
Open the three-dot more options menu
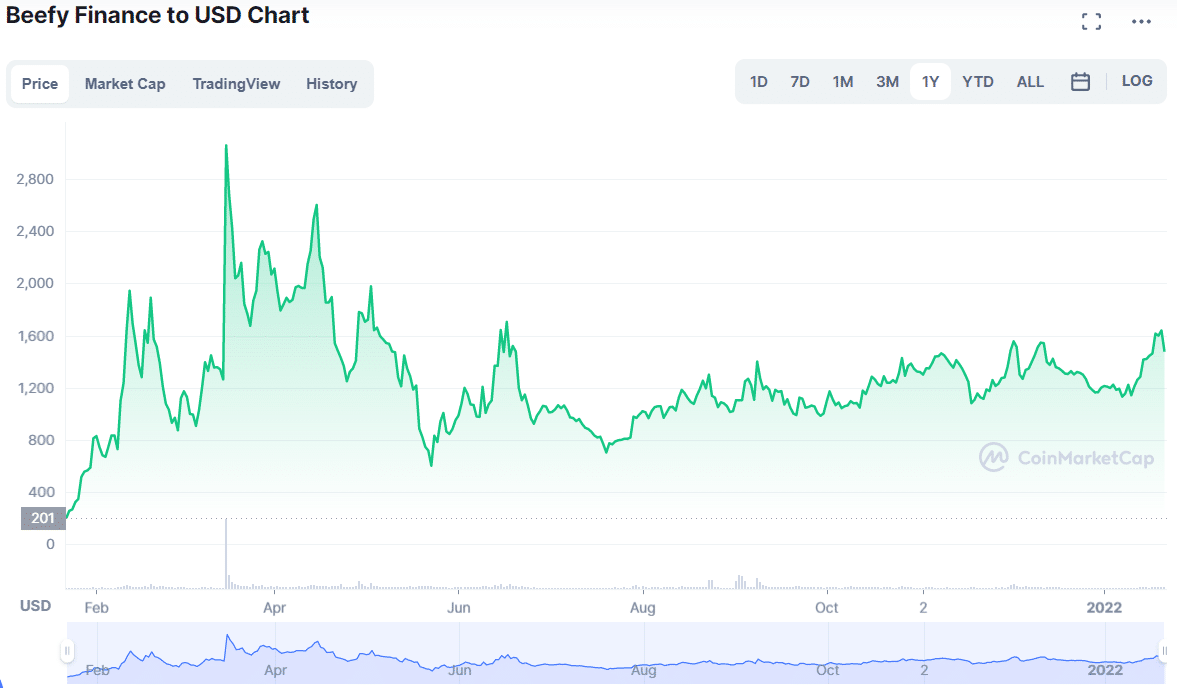[1141, 22]
